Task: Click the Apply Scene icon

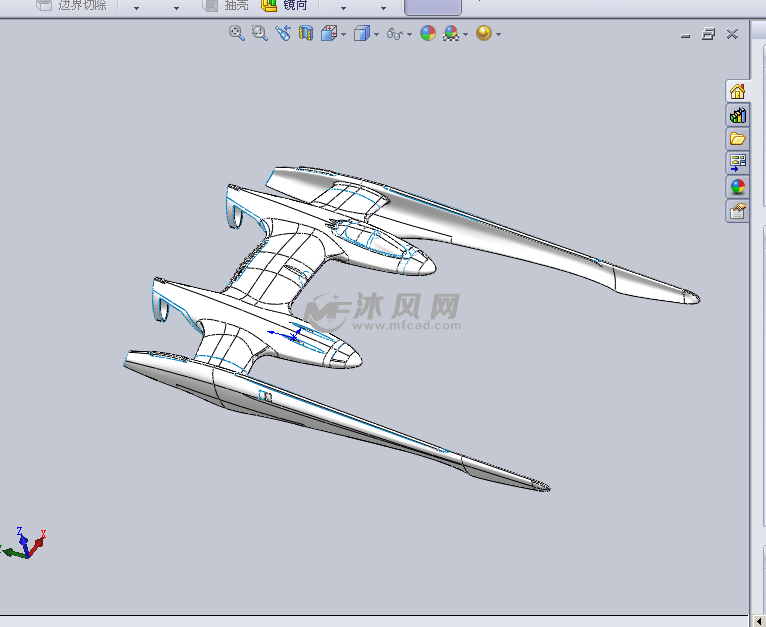Action: [x=451, y=33]
